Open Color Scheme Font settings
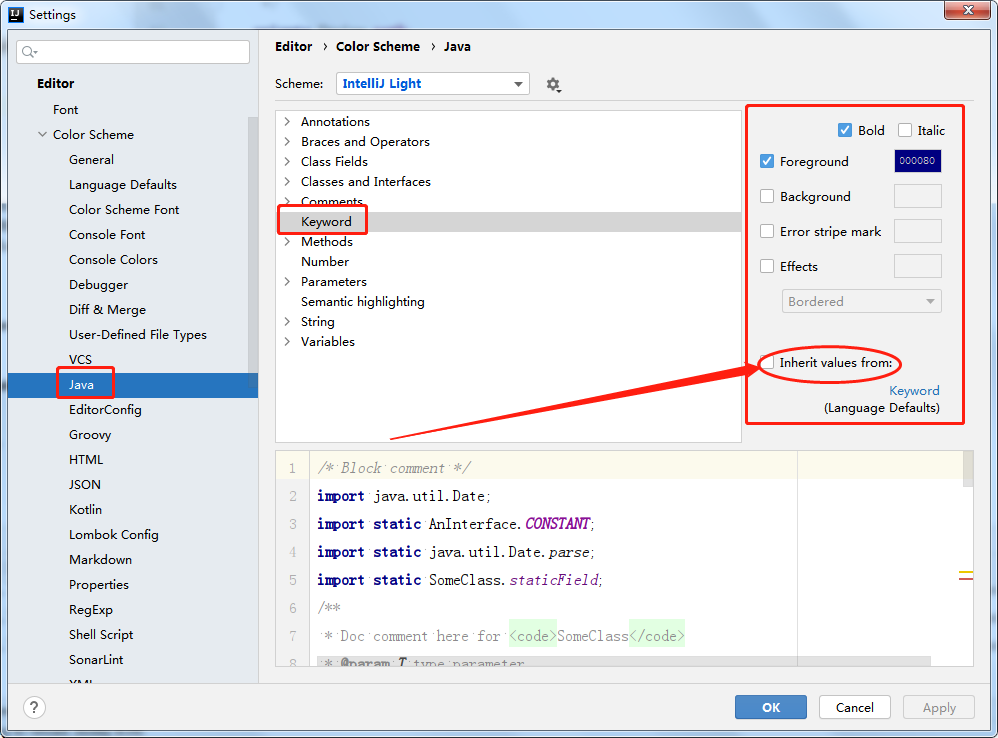The height and width of the screenshot is (738, 998). pyautogui.click(x=124, y=209)
